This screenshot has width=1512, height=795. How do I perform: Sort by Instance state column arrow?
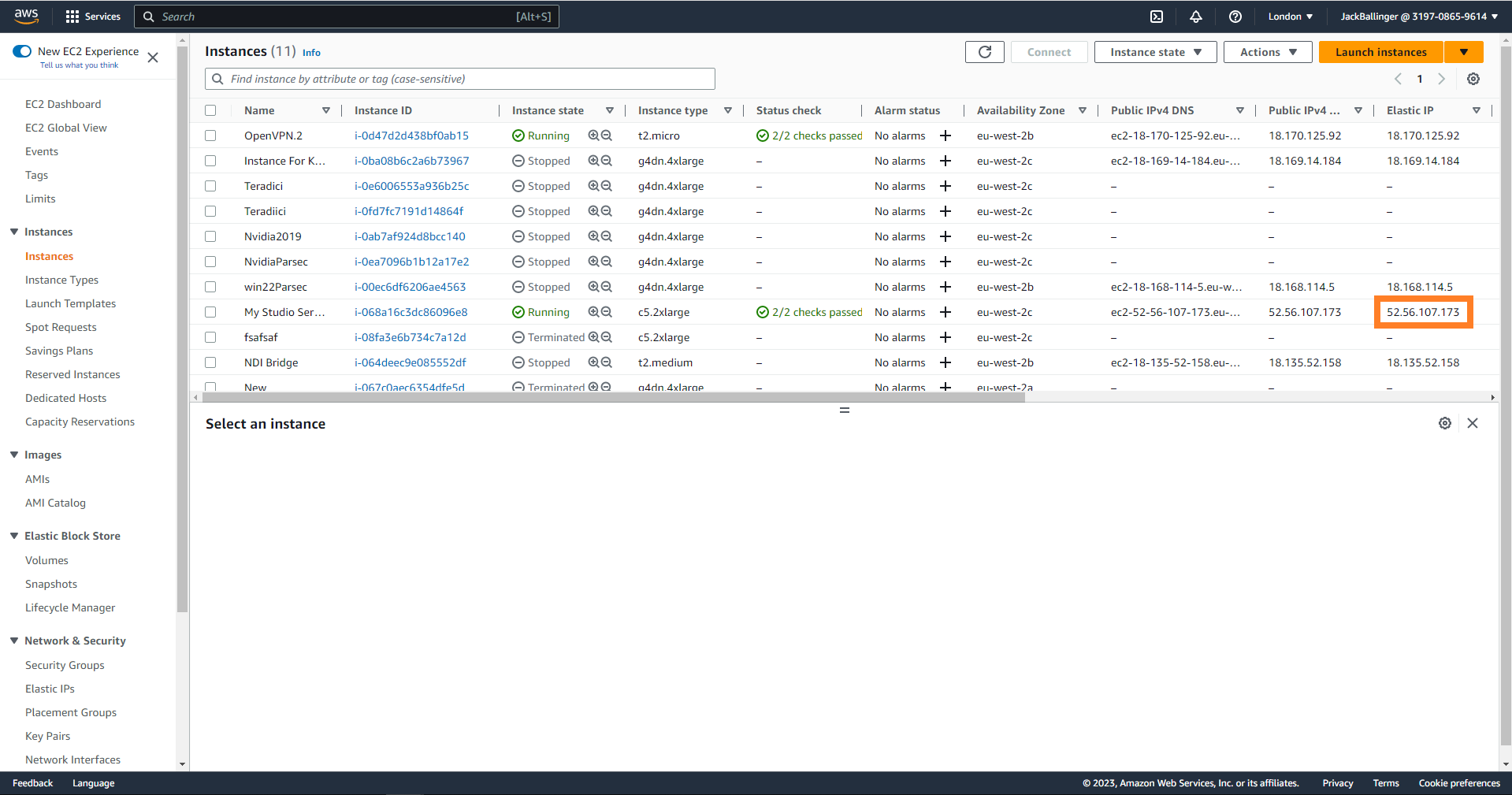[610, 110]
